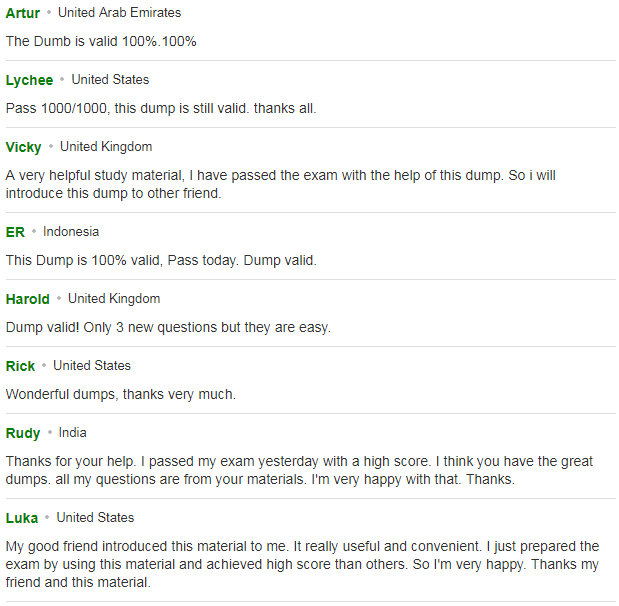Click review text 'Pass 1000/1000, this dump'

tap(161, 109)
